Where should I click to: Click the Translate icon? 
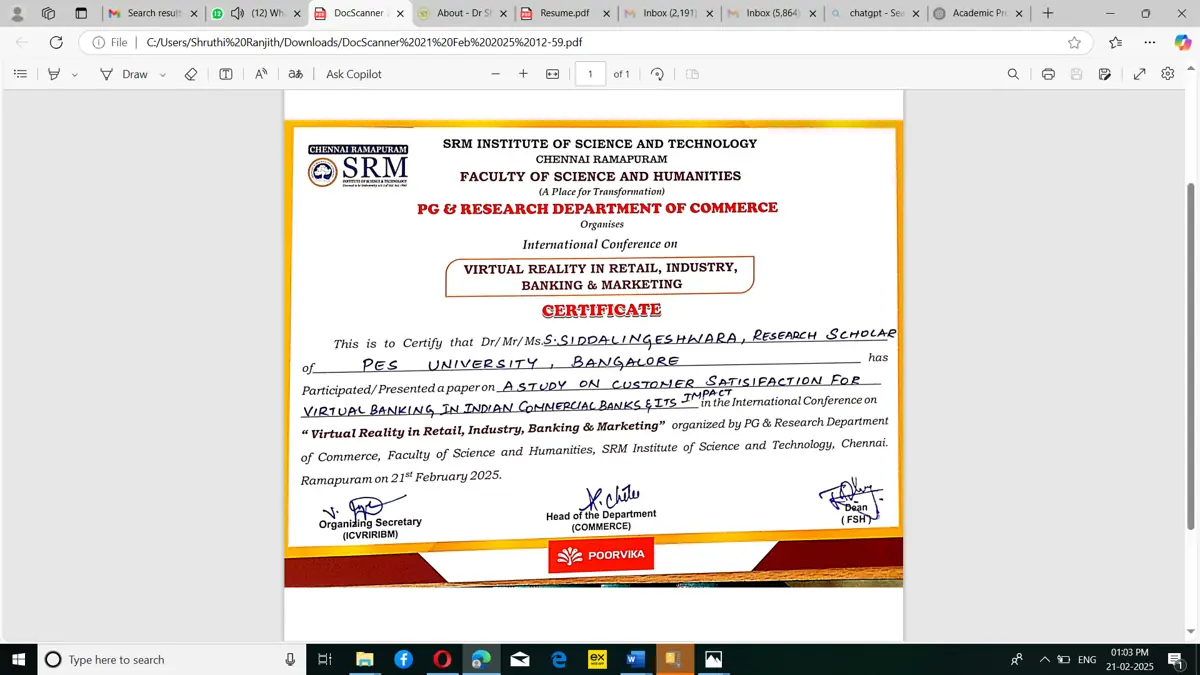click(x=295, y=74)
